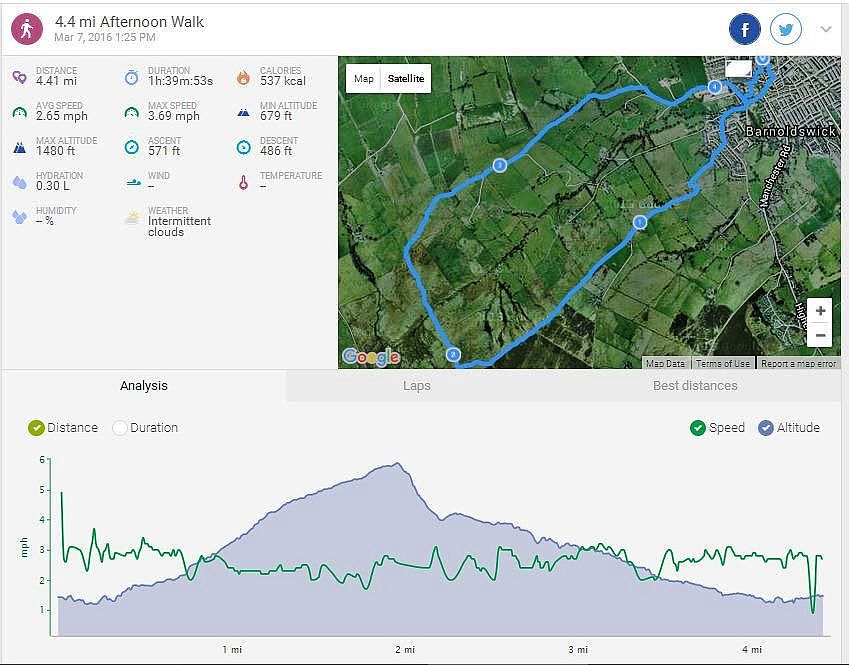Share workout via Facebook icon
This screenshot has width=849, height=665.
click(745, 30)
